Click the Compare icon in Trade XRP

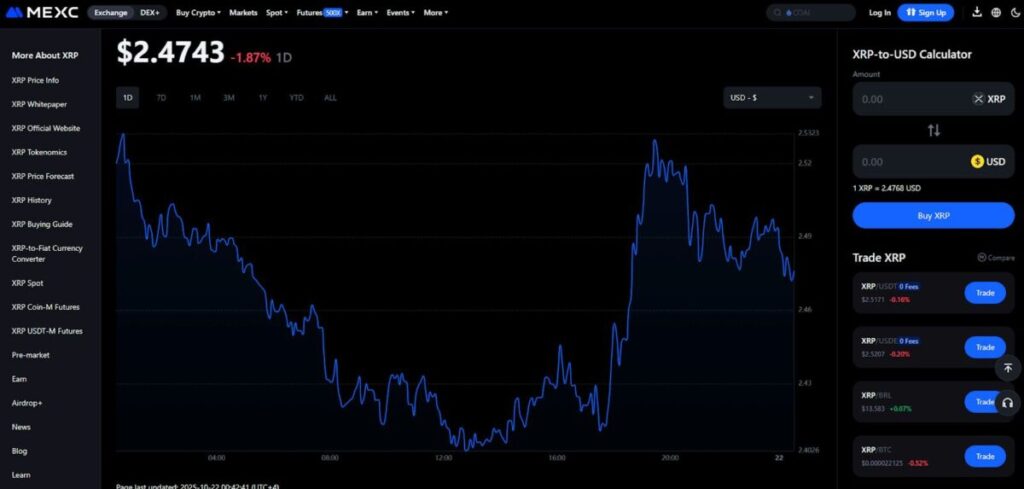[995, 257]
